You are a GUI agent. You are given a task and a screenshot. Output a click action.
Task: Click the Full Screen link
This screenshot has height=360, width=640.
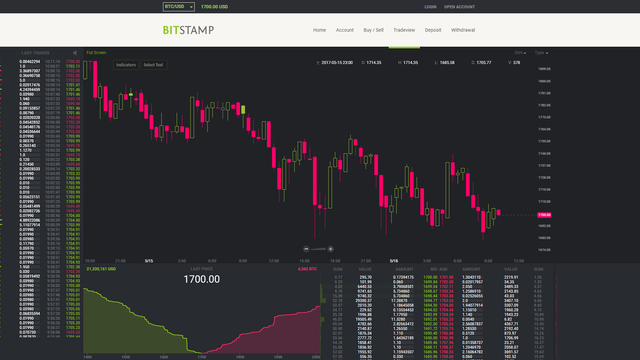(96, 53)
